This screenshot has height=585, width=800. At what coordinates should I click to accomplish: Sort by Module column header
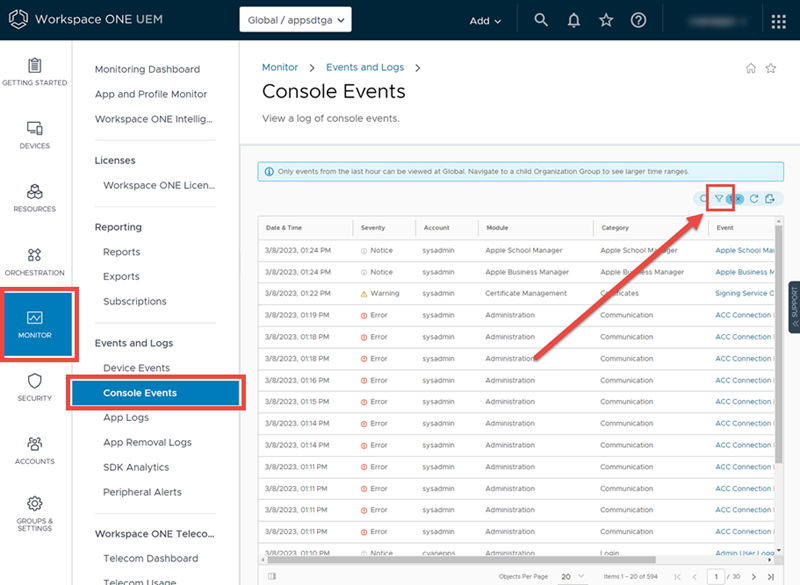(x=497, y=228)
